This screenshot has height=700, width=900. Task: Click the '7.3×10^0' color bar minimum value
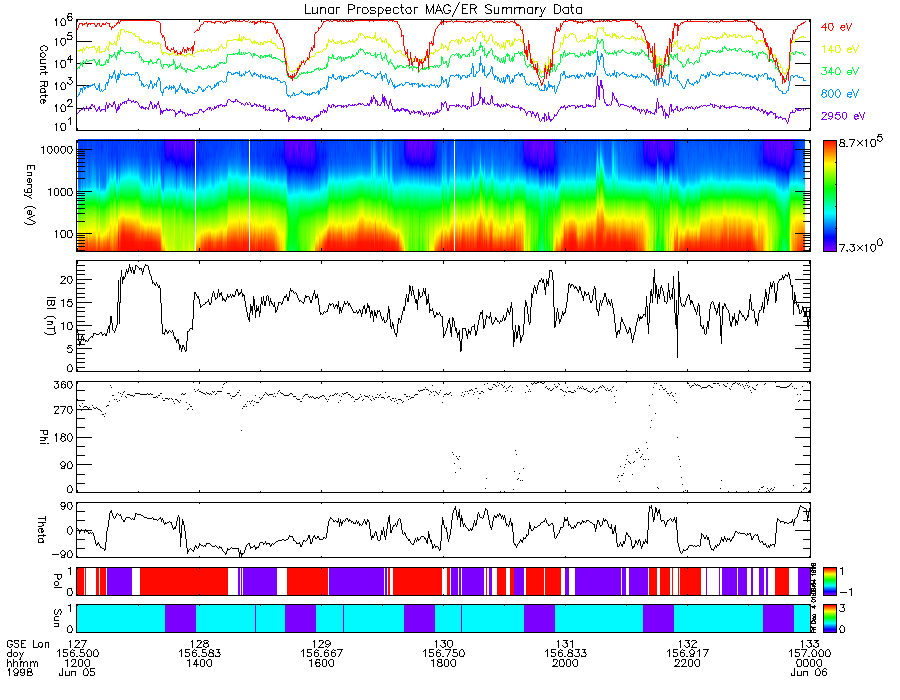coord(860,246)
